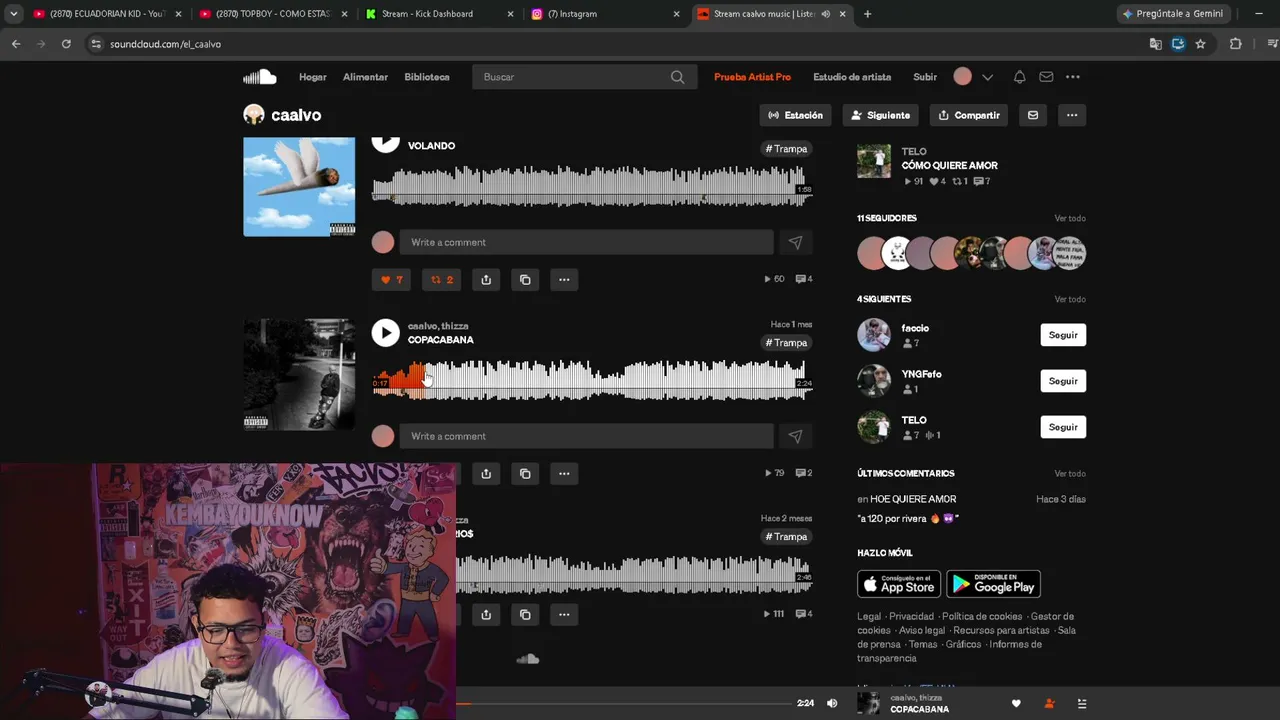
Task: Click the VOLANDO comment input field
Action: (586, 242)
